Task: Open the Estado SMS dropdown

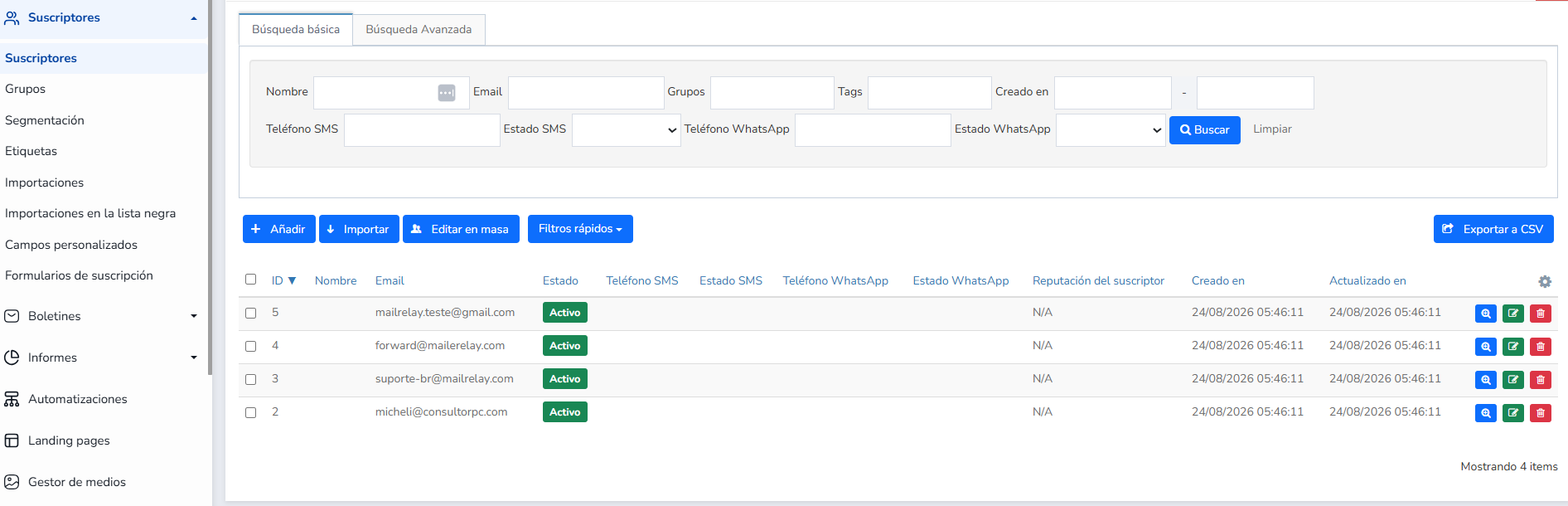Action: pyautogui.click(x=626, y=130)
